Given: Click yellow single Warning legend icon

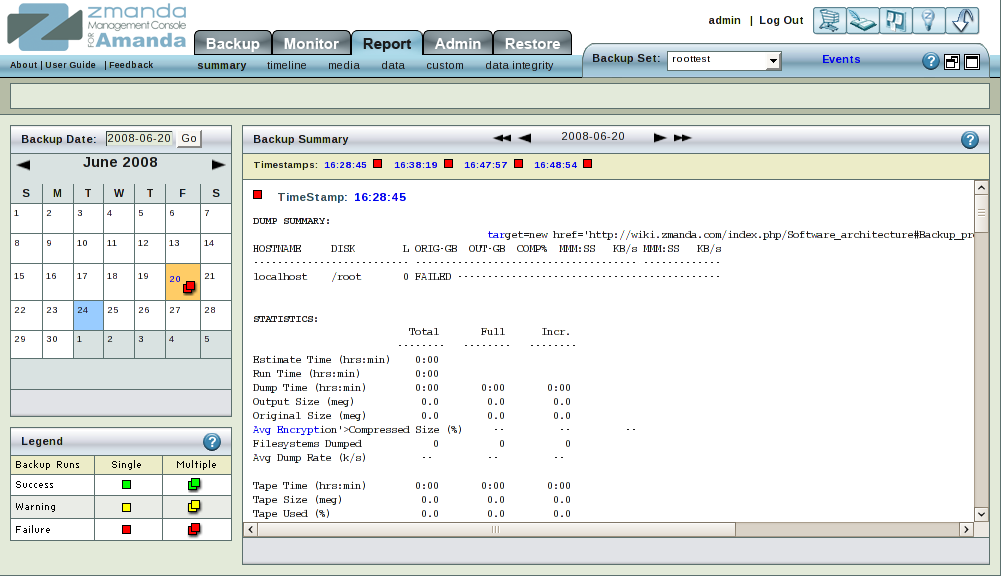Looking at the screenshot, I should click(x=127, y=507).
